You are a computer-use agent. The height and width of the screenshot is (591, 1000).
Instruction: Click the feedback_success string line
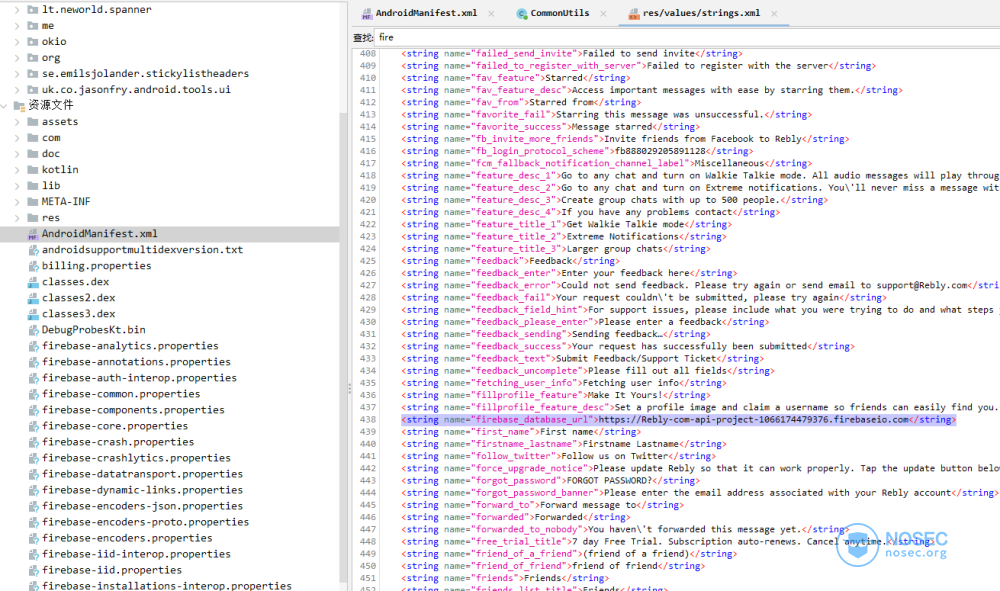[628, 346]
